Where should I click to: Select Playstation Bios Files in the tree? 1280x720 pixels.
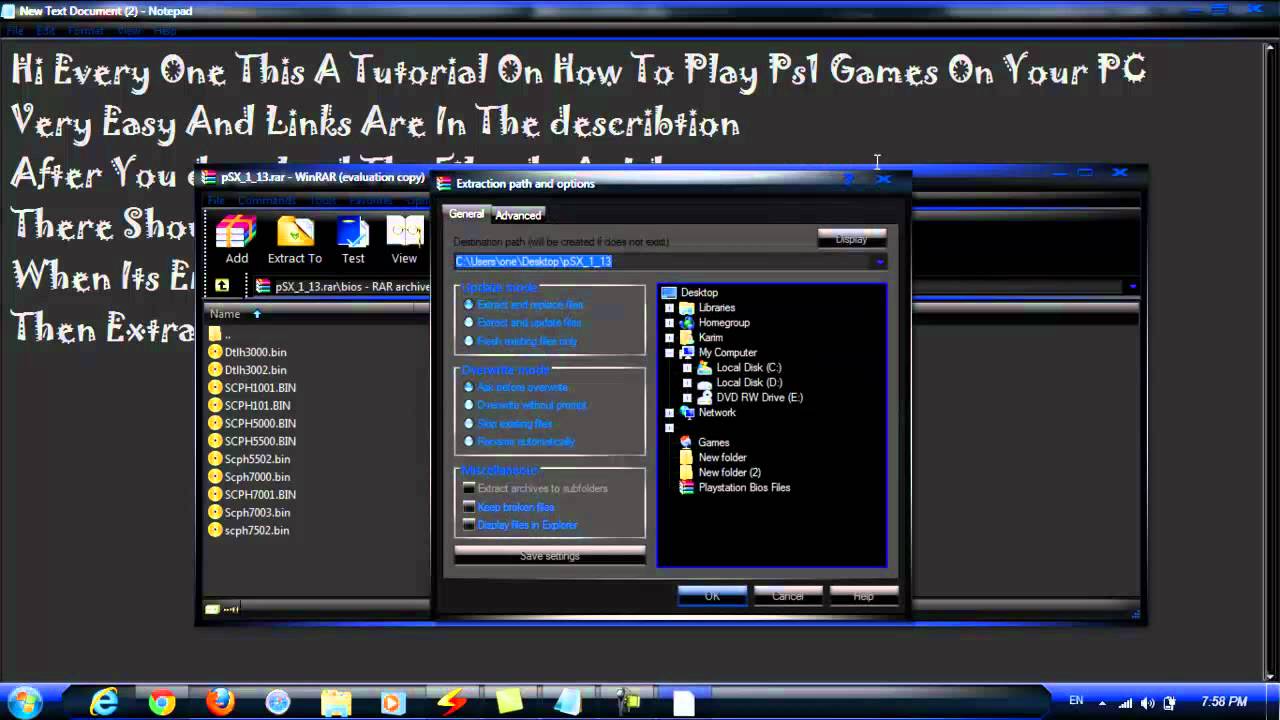point(734,488)
